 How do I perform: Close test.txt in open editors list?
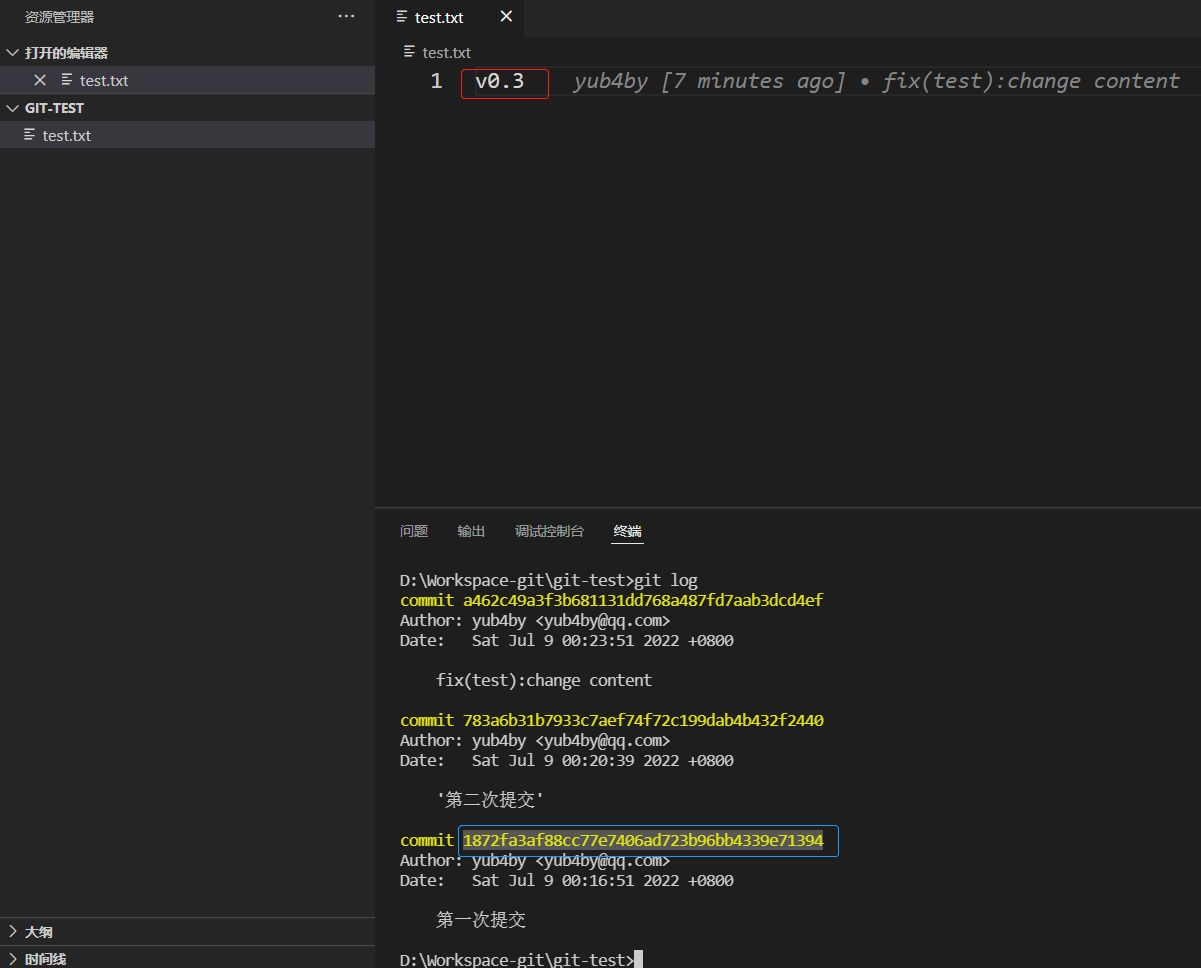coord(40,80)
